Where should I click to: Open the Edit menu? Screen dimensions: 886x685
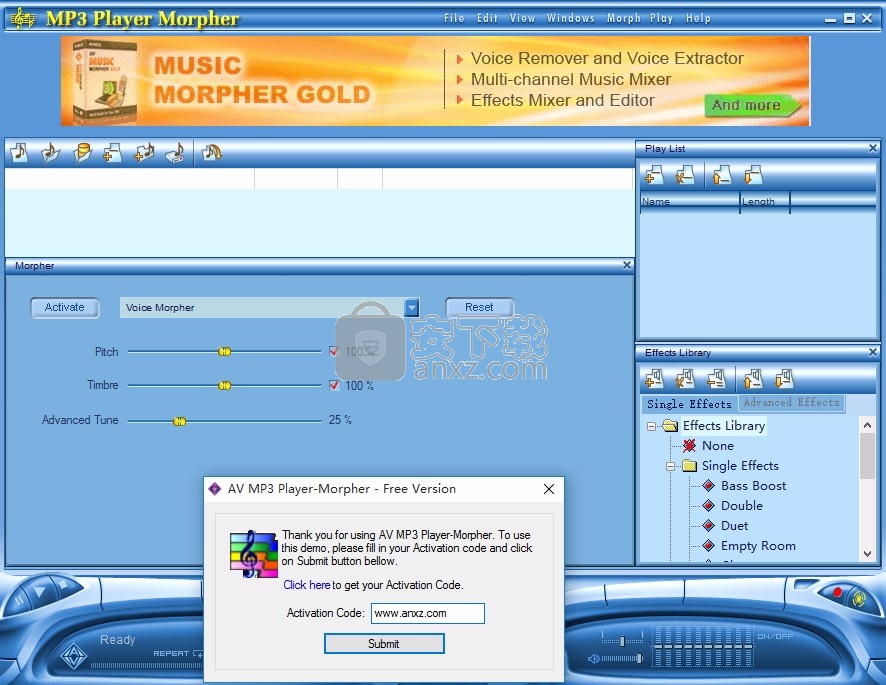487,18
